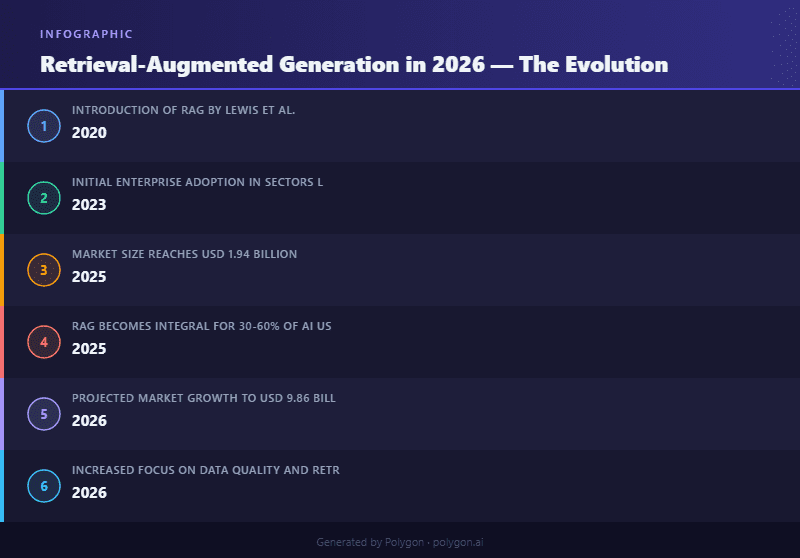Select the 'Introduction of RAG by Lewis et al.' heading

[184, 110]
